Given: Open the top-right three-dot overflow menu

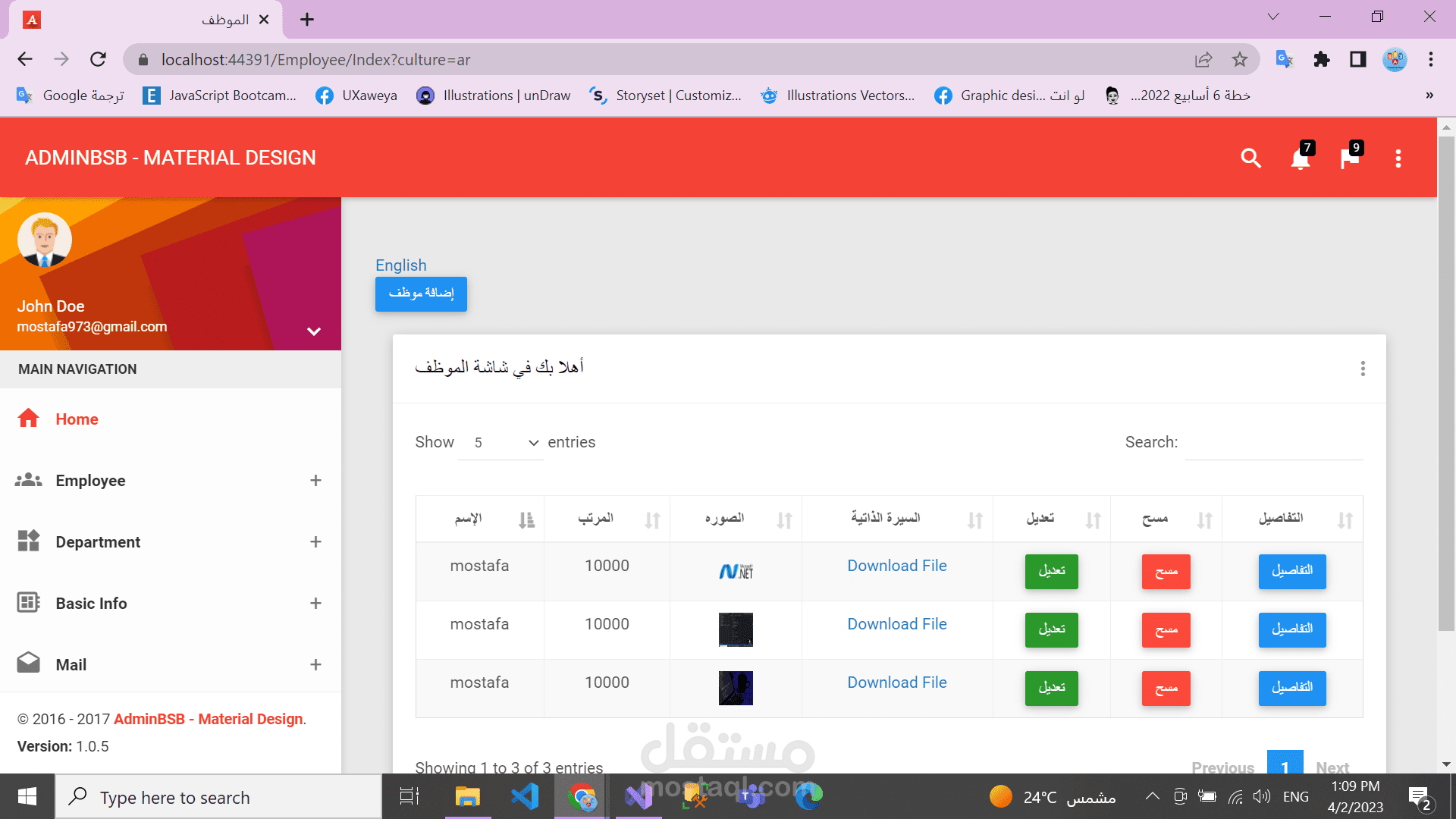Looking at the screenshot, I should point(1398,158).
